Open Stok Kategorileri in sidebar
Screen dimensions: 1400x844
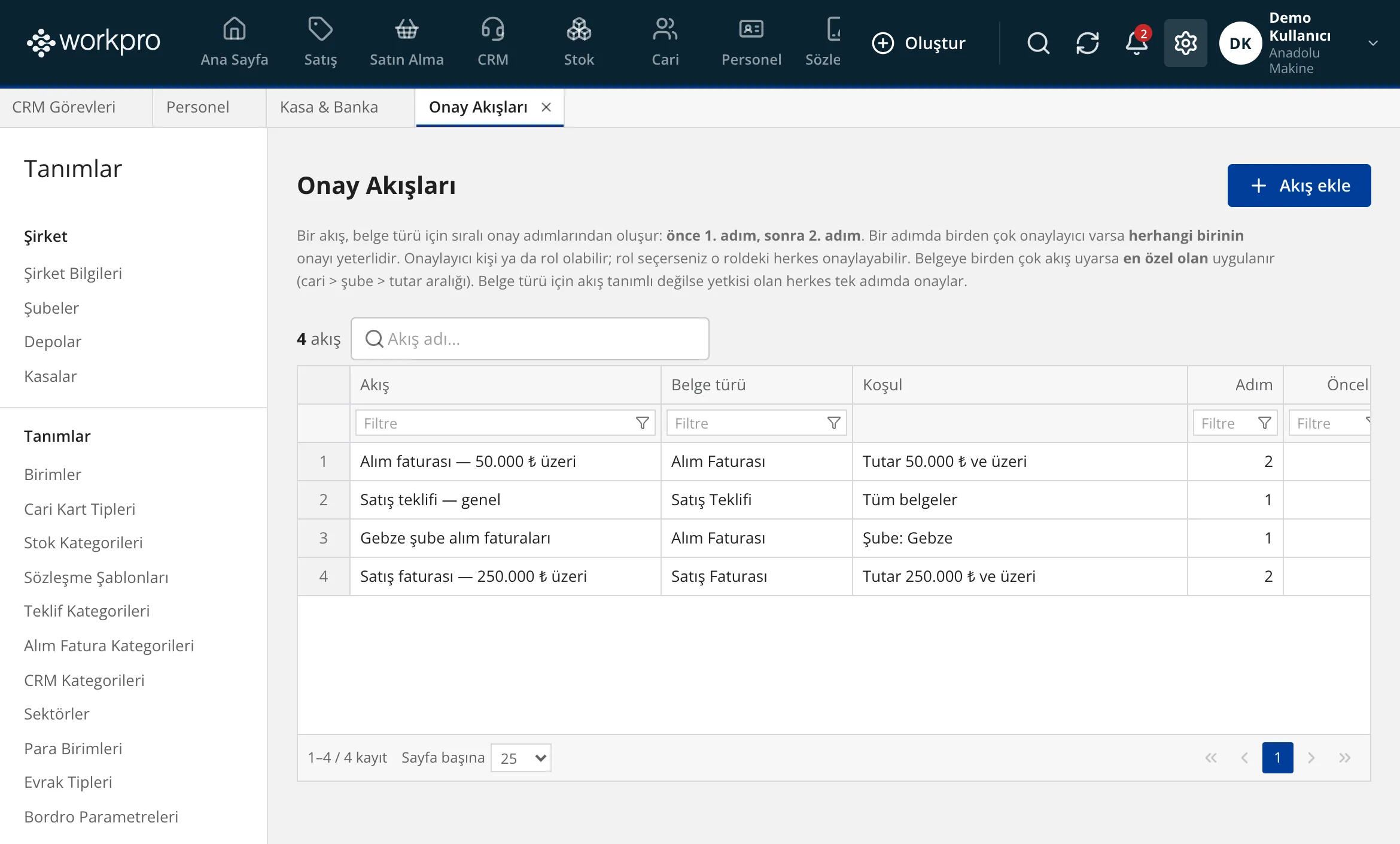[83, 543]
